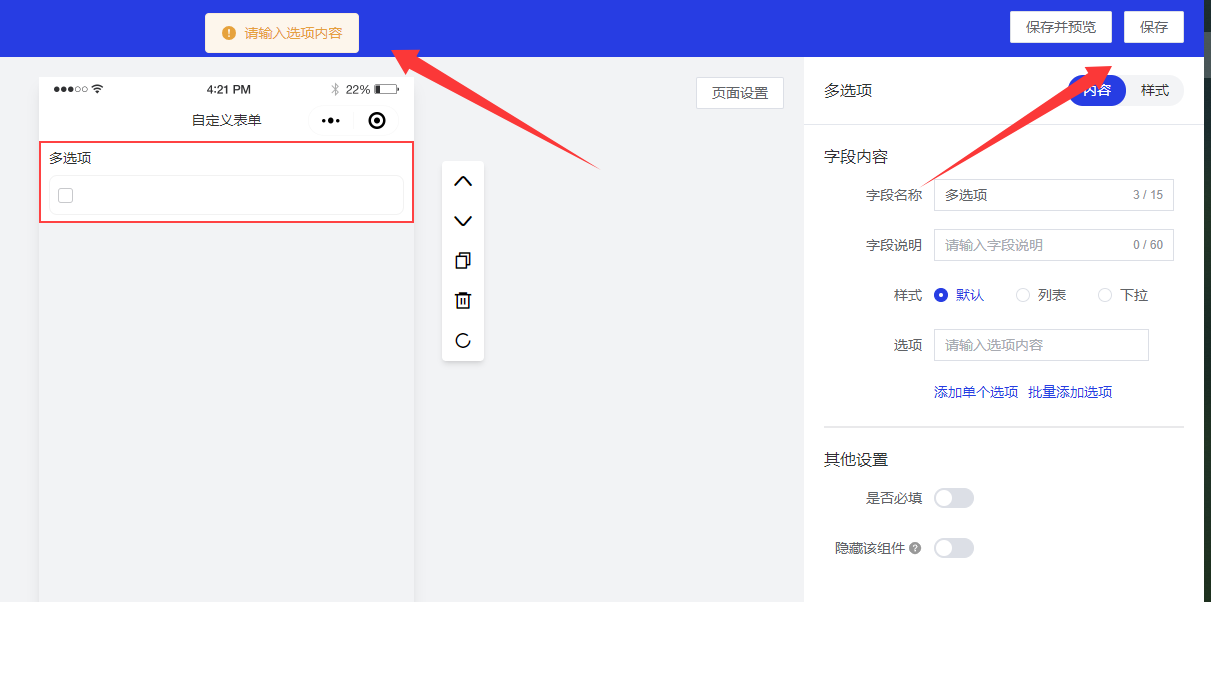Click help icon beside 隐藏该组件

(x=915, y=548)
